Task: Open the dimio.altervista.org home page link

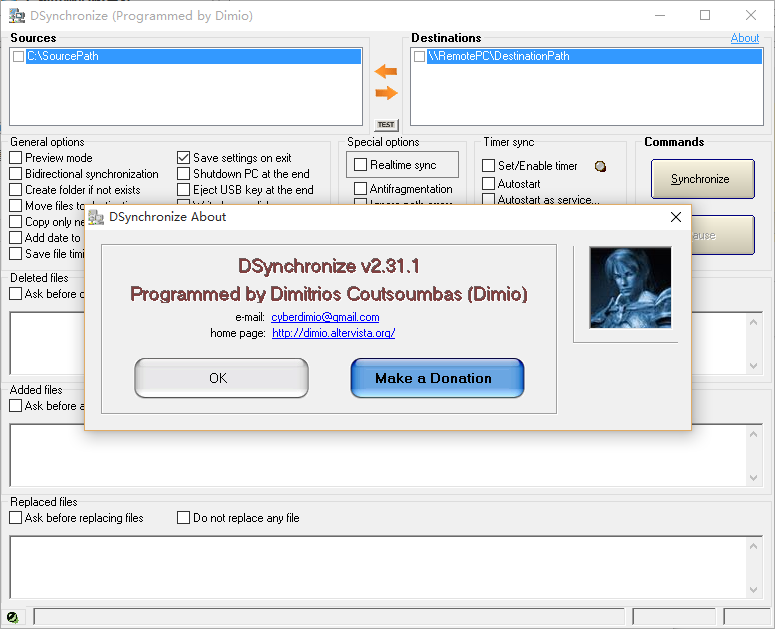Action: tap(333, 333)
